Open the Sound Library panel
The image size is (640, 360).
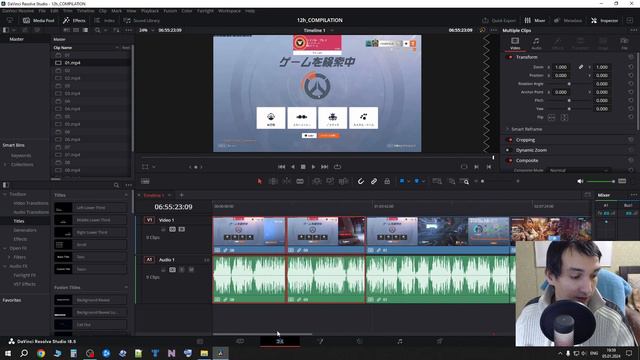(x=142, y=20)
